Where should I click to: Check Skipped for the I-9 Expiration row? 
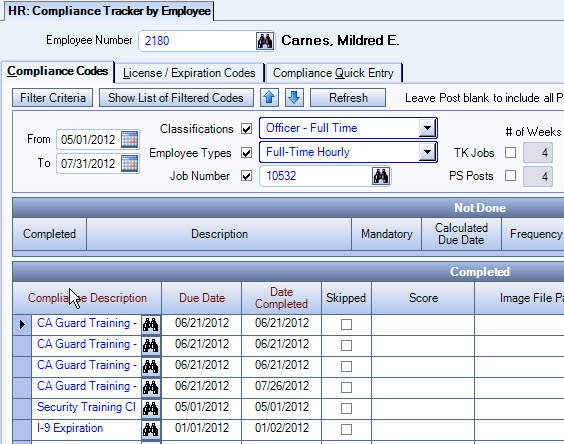coord(346,429)
